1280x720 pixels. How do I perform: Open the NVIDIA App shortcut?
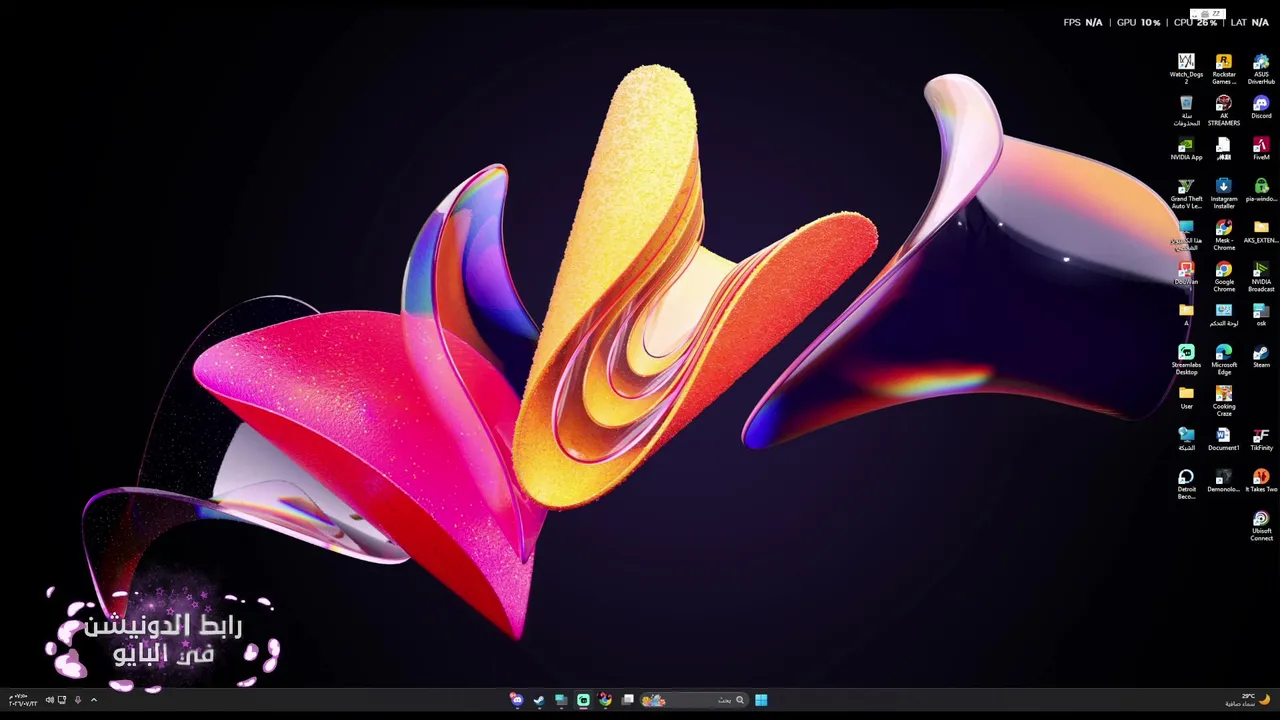coord(1186,149)
